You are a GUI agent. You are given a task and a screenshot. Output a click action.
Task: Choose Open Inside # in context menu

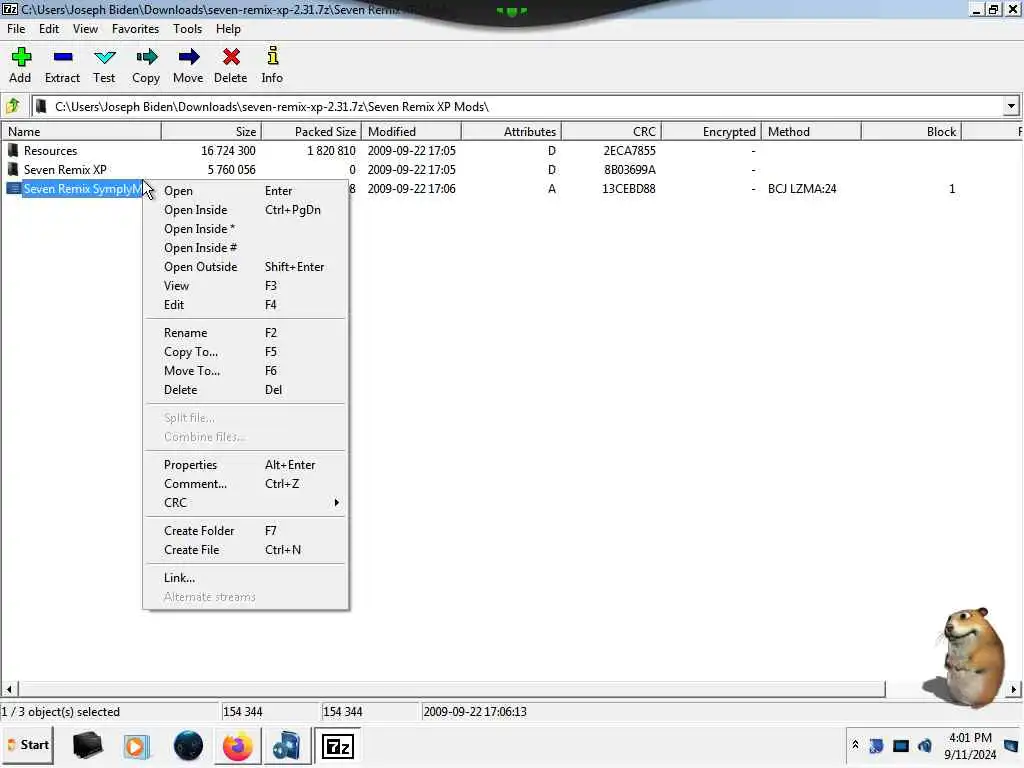coord(246,248)
